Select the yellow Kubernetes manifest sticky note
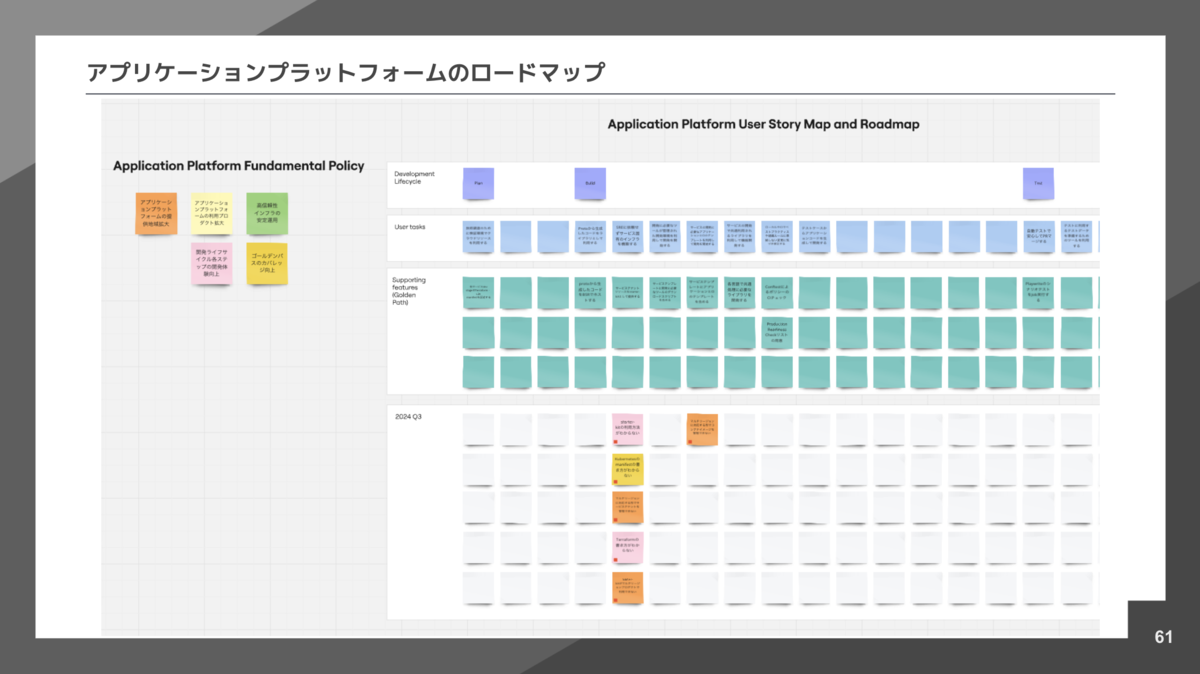The image size is (1200, 674). click(x=627, y=466)
